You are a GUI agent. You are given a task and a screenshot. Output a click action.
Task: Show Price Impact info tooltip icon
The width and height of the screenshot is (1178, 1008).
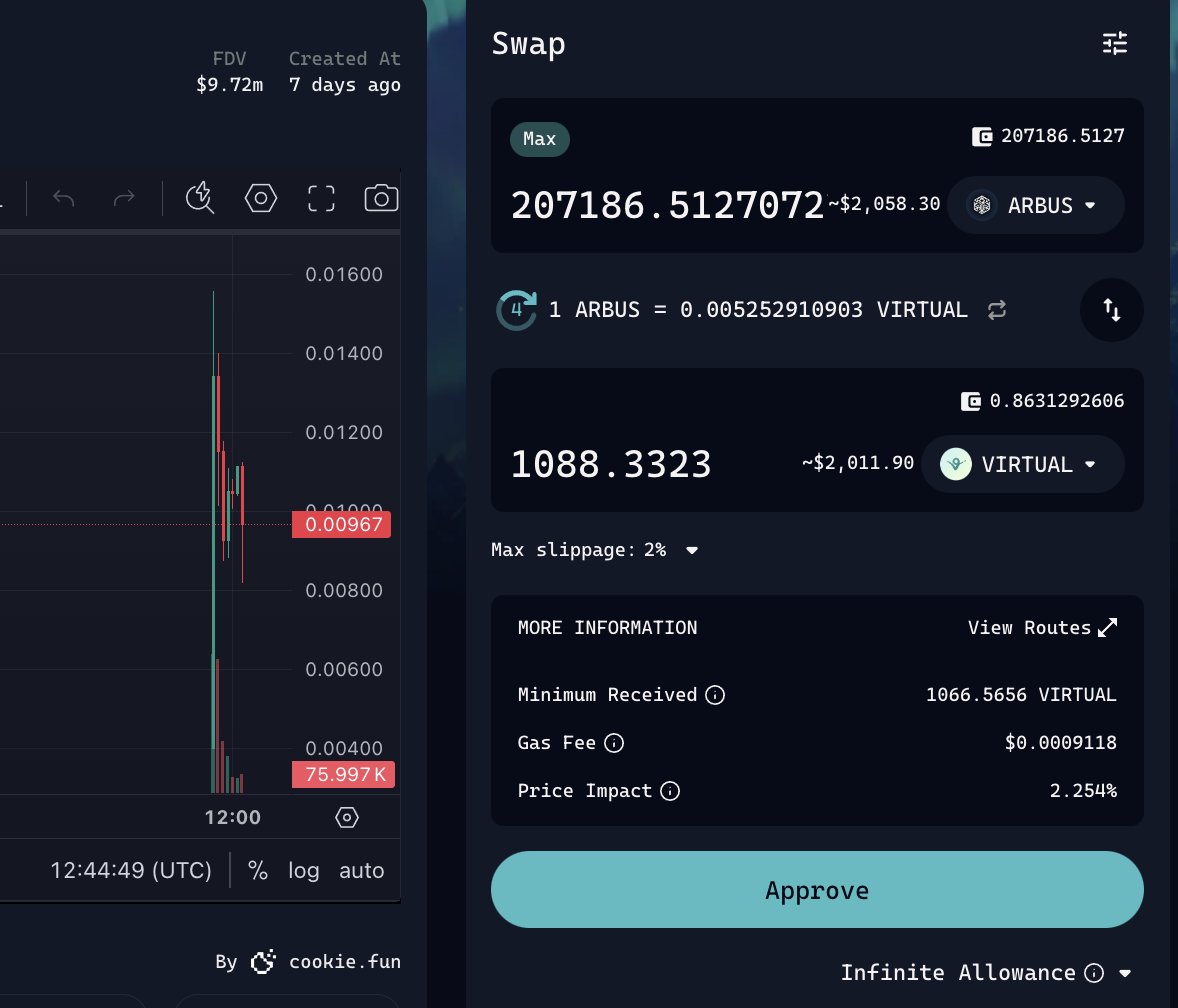pyautogui.click(x=670, y=791)
